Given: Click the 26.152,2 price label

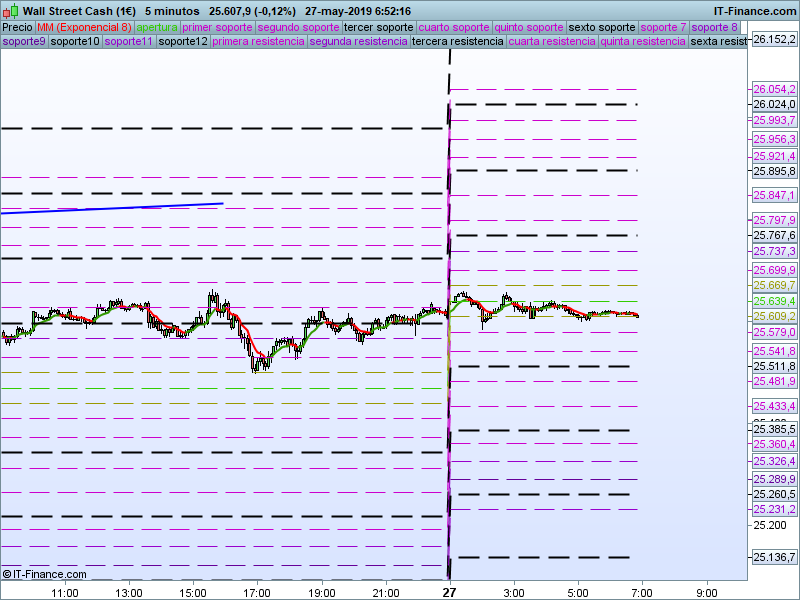Looking at the screenshot, I should click(x=774, y=39).
